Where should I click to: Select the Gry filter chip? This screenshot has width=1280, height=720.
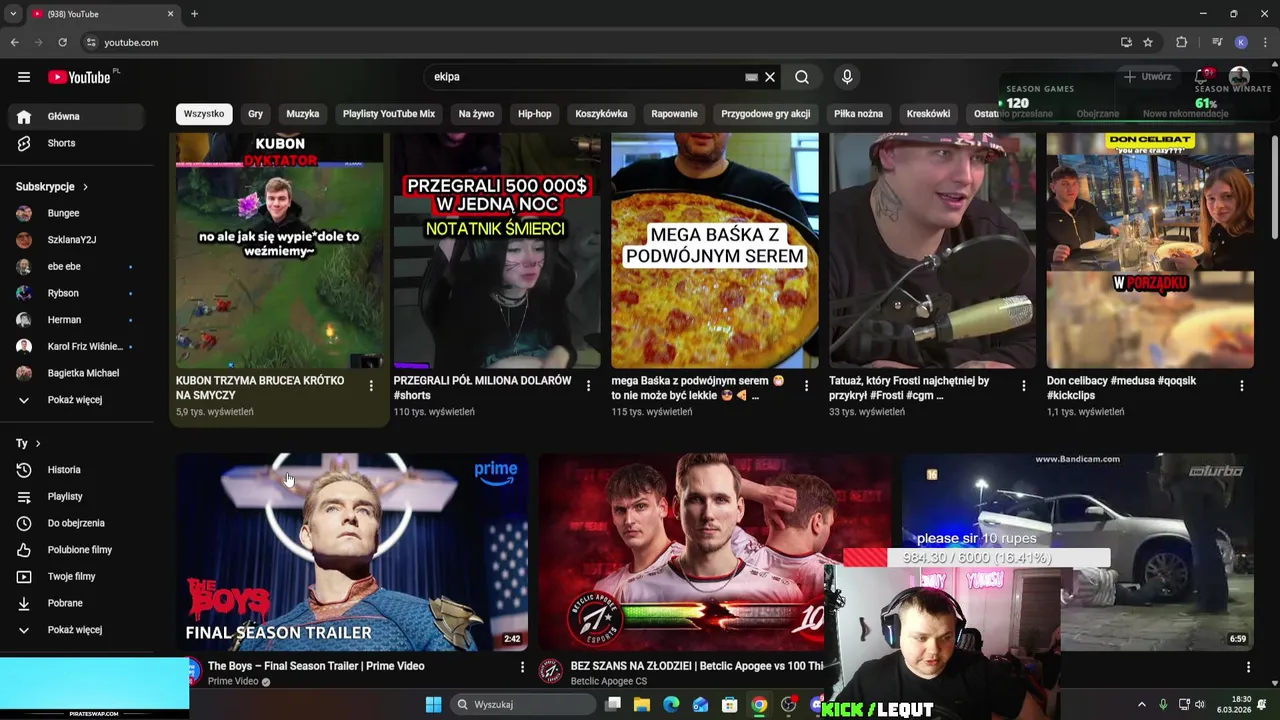point(255,114)
